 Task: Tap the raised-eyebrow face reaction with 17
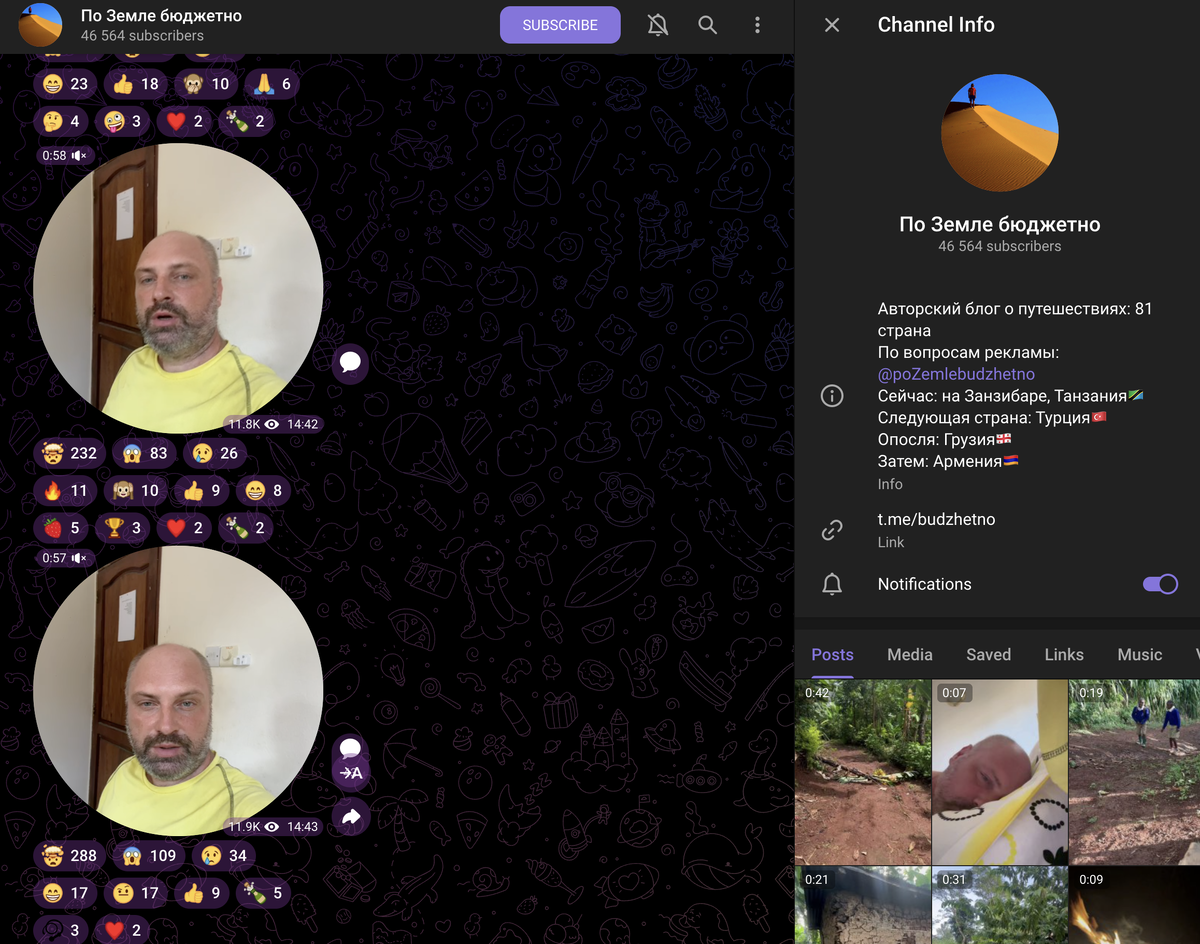pyautogui.click(x=136, y=893)
